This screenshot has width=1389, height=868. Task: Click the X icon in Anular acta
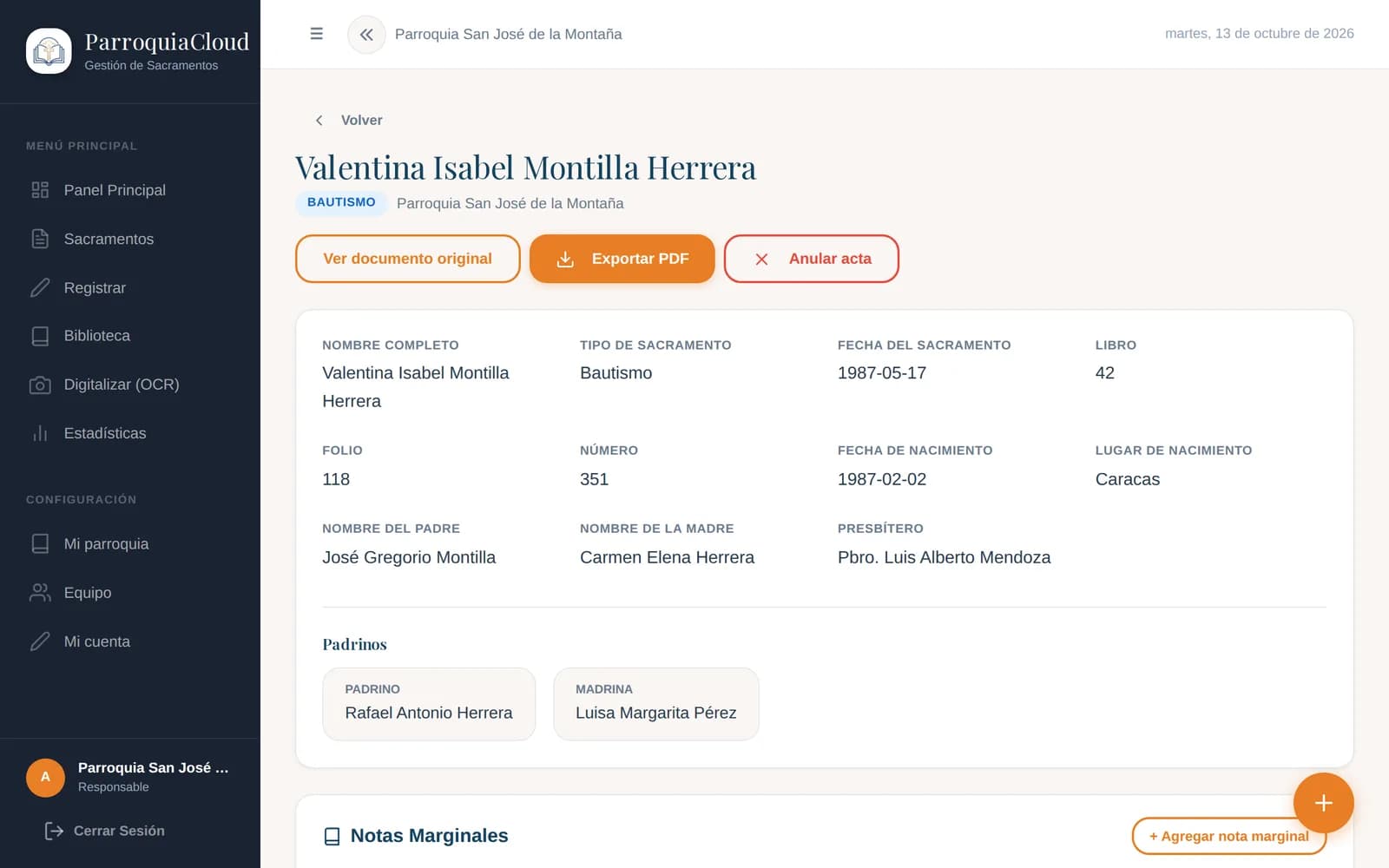click(x=761, y=259)
